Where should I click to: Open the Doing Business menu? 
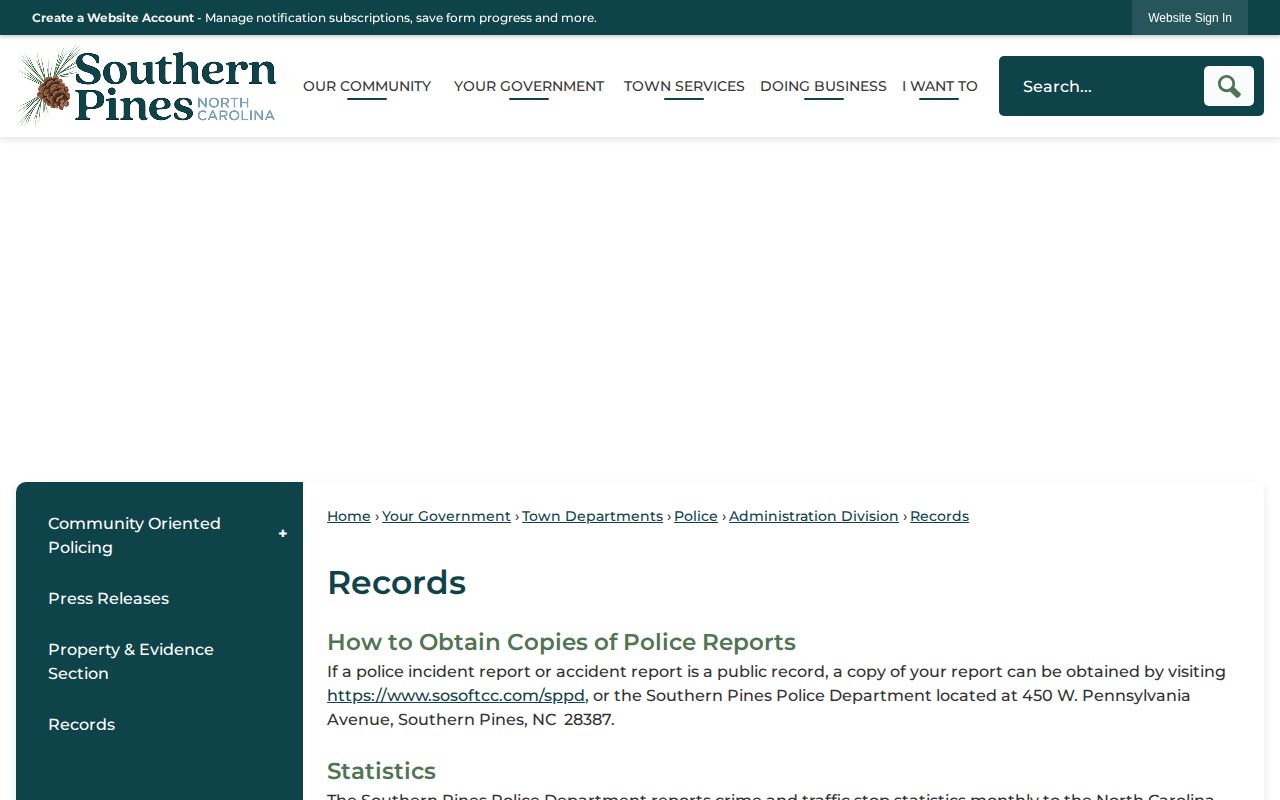(823, 86)
